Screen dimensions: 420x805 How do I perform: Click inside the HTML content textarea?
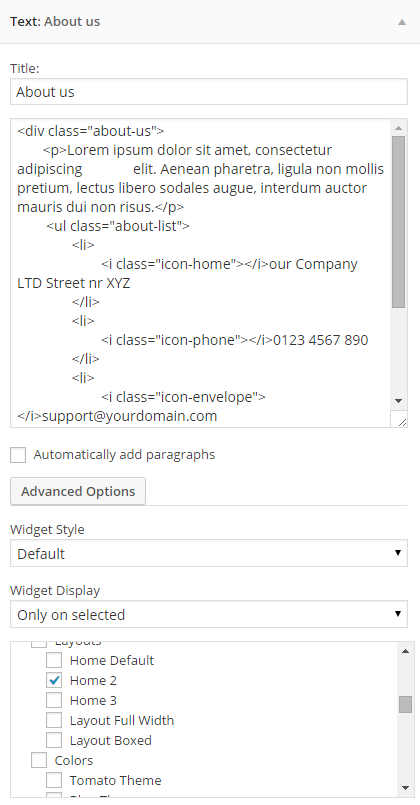point(200,273)
